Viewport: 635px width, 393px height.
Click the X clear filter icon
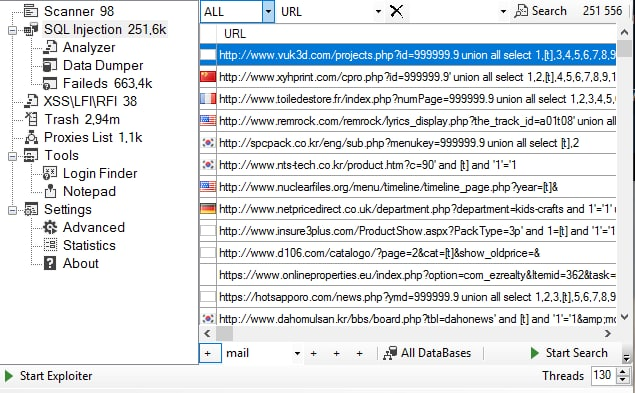coord(396,11)
